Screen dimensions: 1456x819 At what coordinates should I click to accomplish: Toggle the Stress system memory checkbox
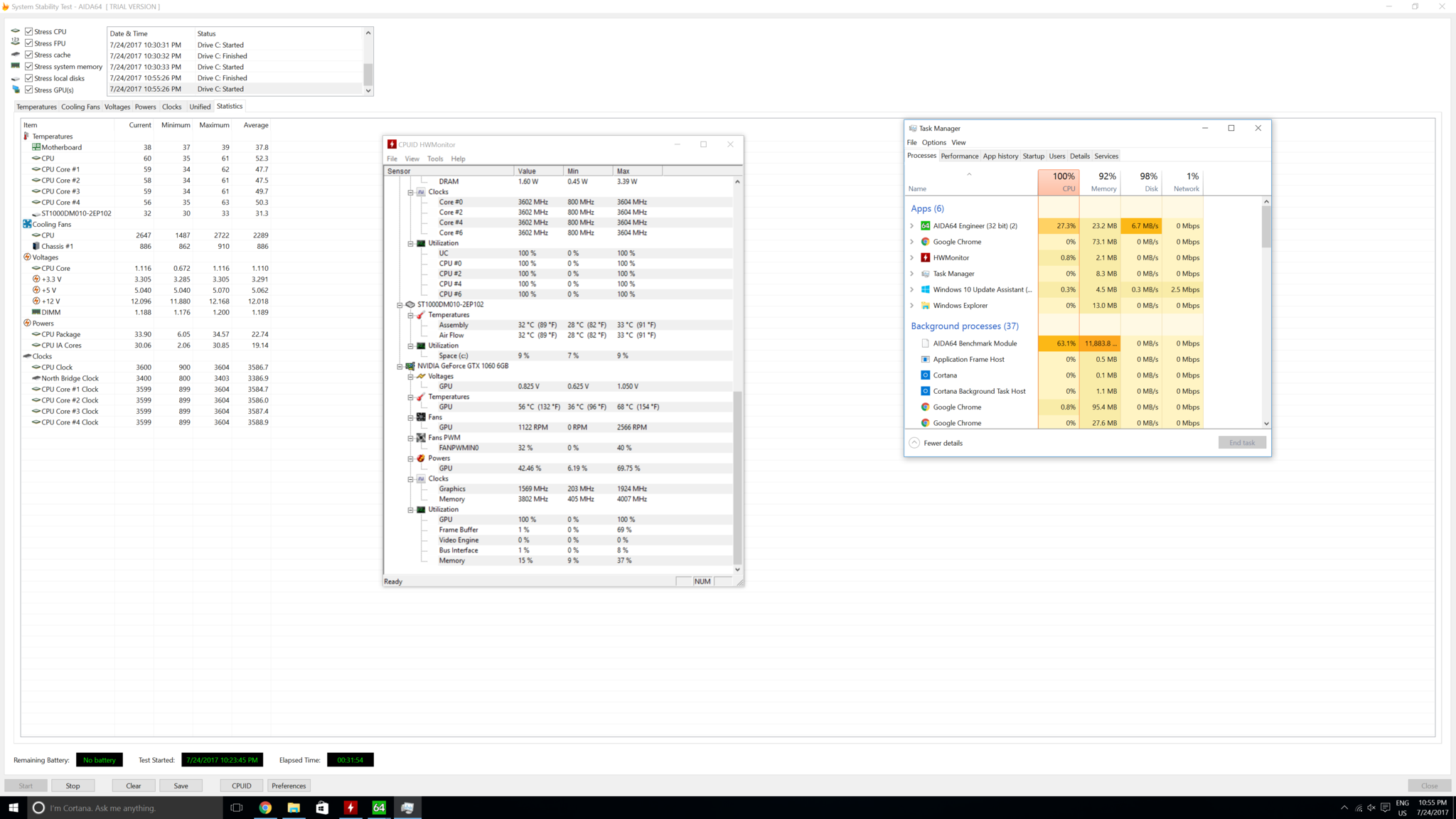click(x=29, y=67)
